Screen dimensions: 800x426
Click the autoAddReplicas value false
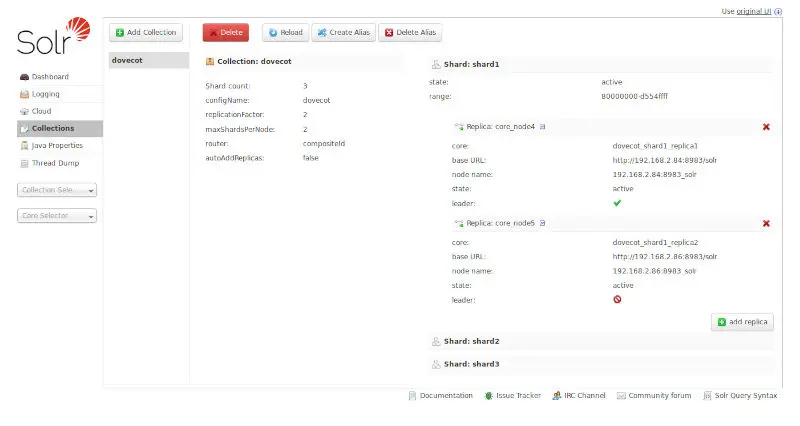click(x=310, y=158)
